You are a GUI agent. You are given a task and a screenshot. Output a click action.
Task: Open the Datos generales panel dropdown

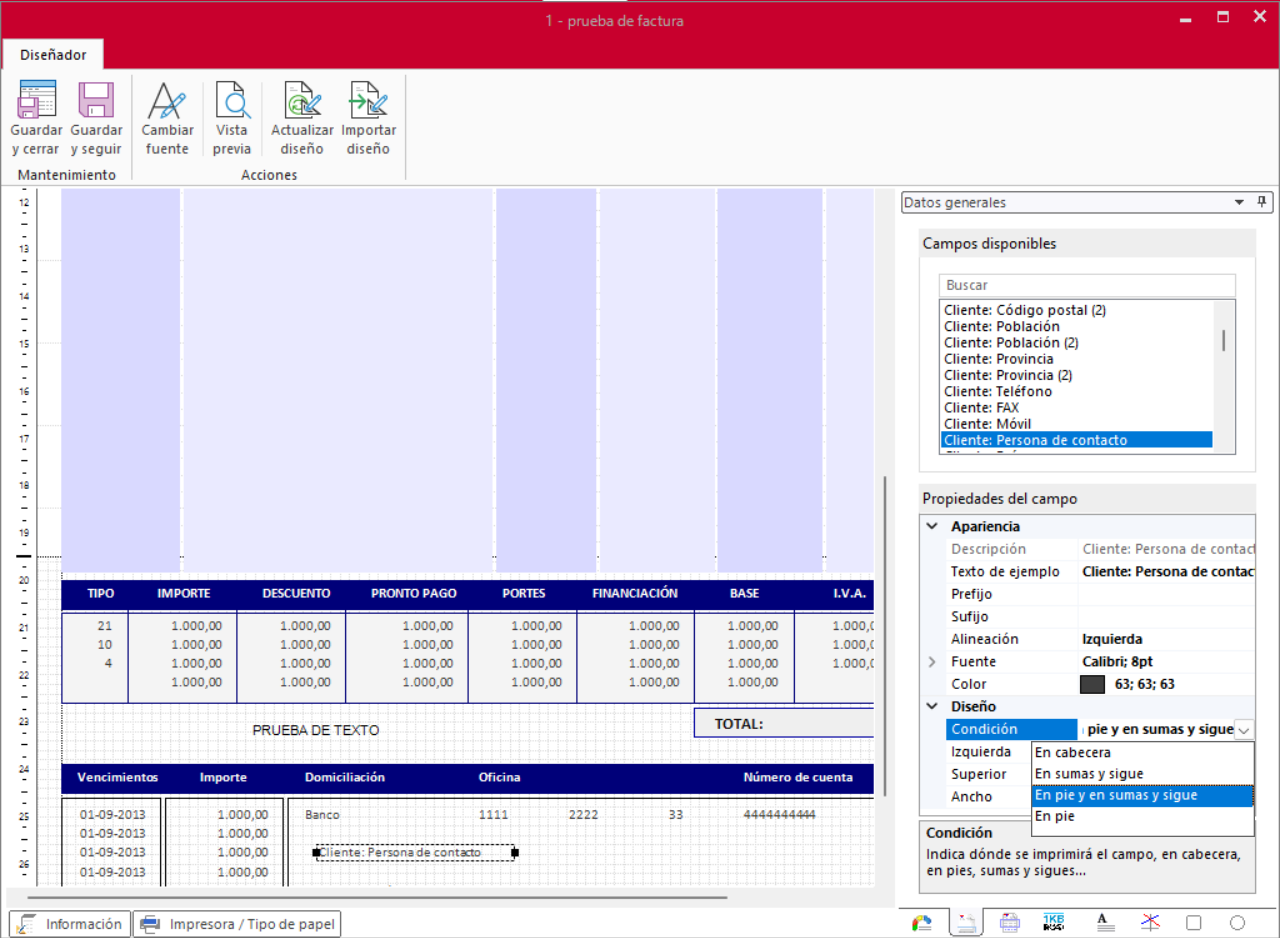(1240, 202)
